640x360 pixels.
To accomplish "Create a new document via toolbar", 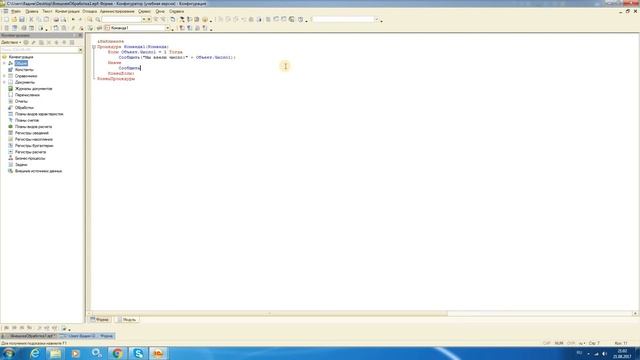I will pyautogui.click(x=6, y=19).
